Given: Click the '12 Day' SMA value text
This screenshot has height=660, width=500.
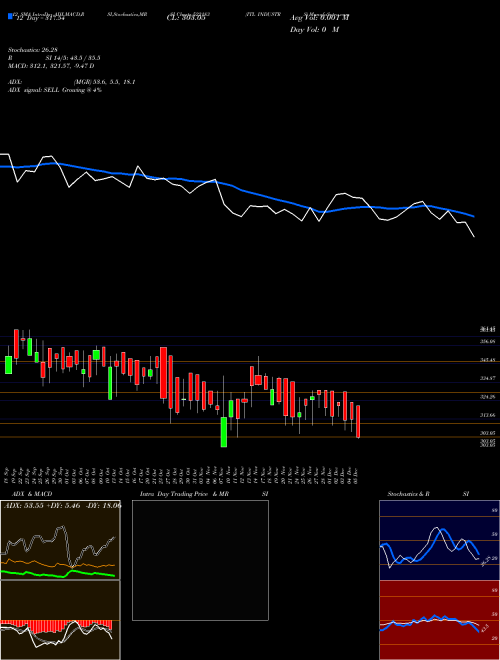Looking at the screenshot, I should (x=38, y=19).
